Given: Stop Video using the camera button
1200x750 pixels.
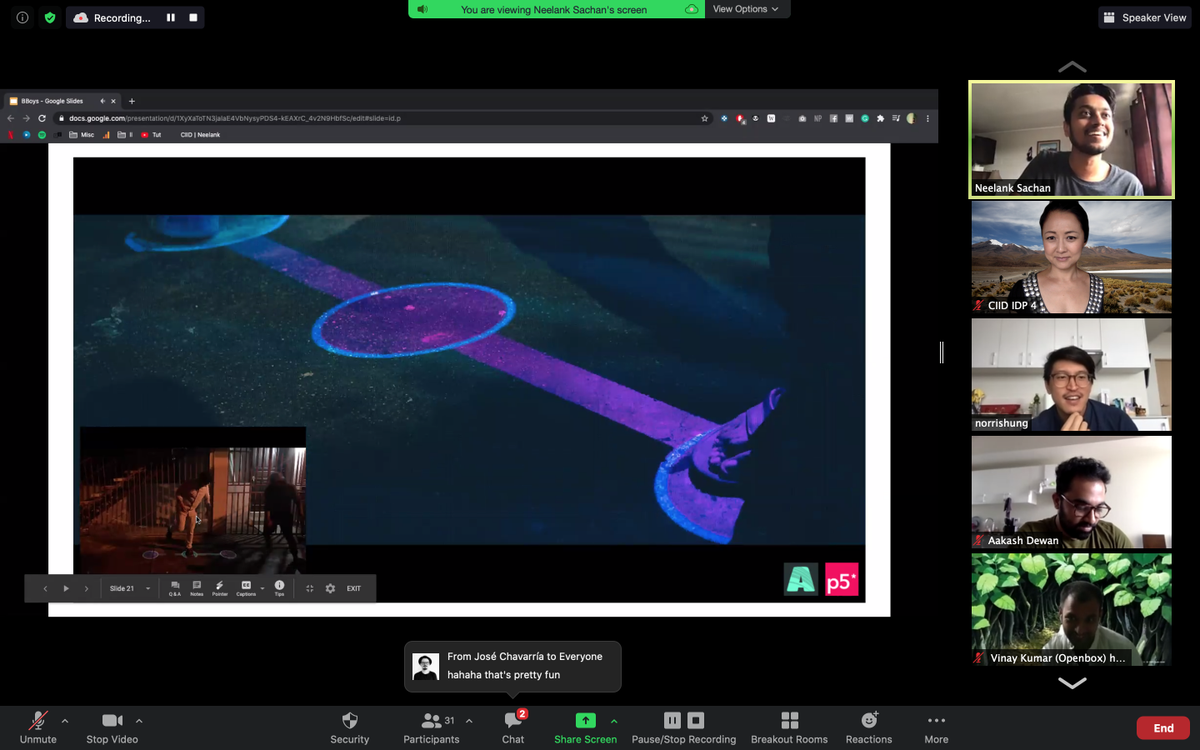Looking at the screenshot, I should point(112,727).
